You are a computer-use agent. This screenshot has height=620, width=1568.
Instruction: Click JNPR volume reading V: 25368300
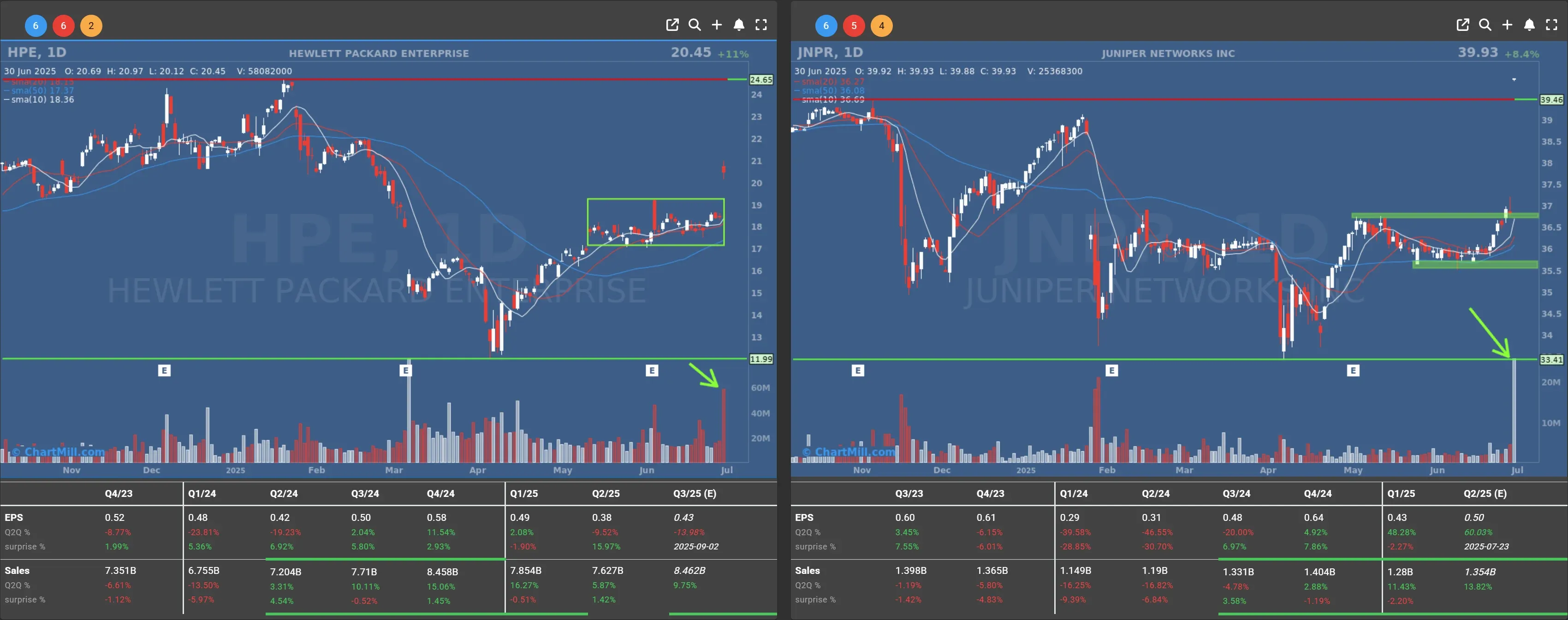click(1055, 71)
